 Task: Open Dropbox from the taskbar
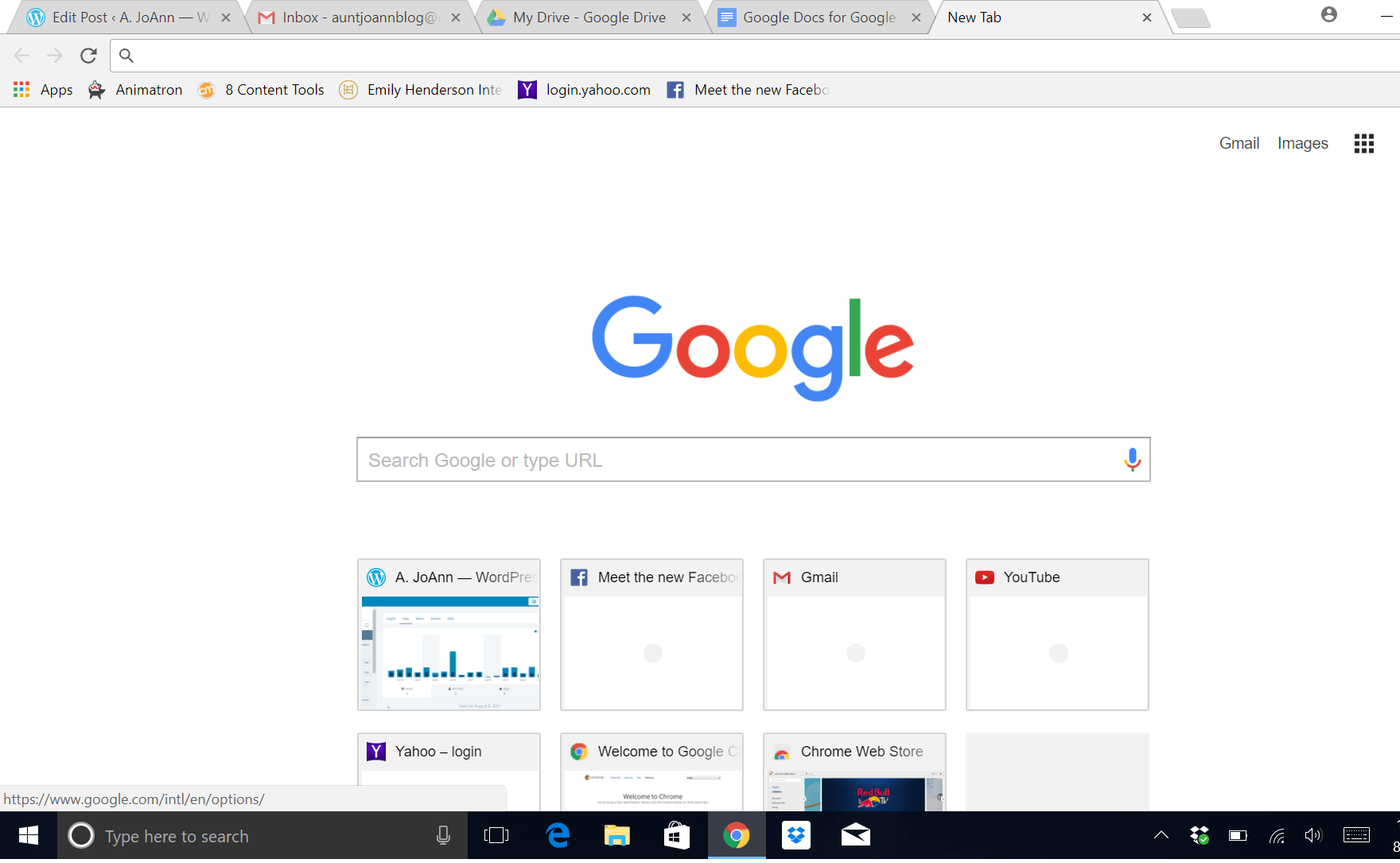(796, 836)
